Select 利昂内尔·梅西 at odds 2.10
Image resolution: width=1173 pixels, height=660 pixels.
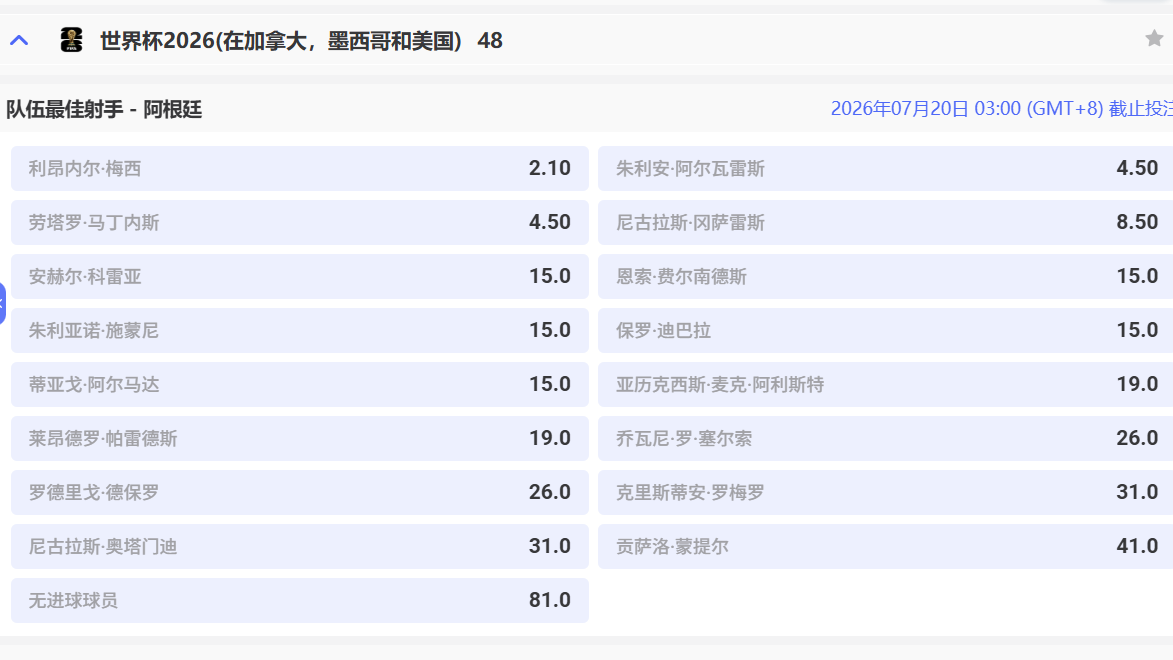[299, 169]
